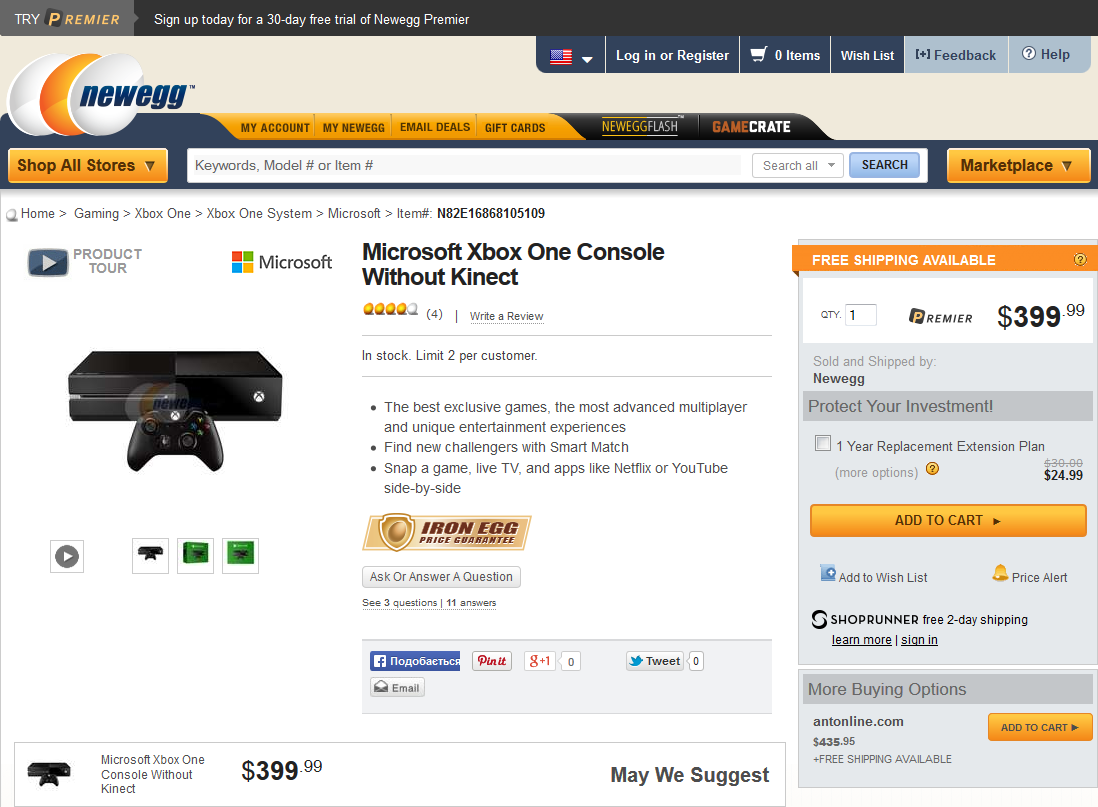Share the product with Pin it

coord(492,661)
